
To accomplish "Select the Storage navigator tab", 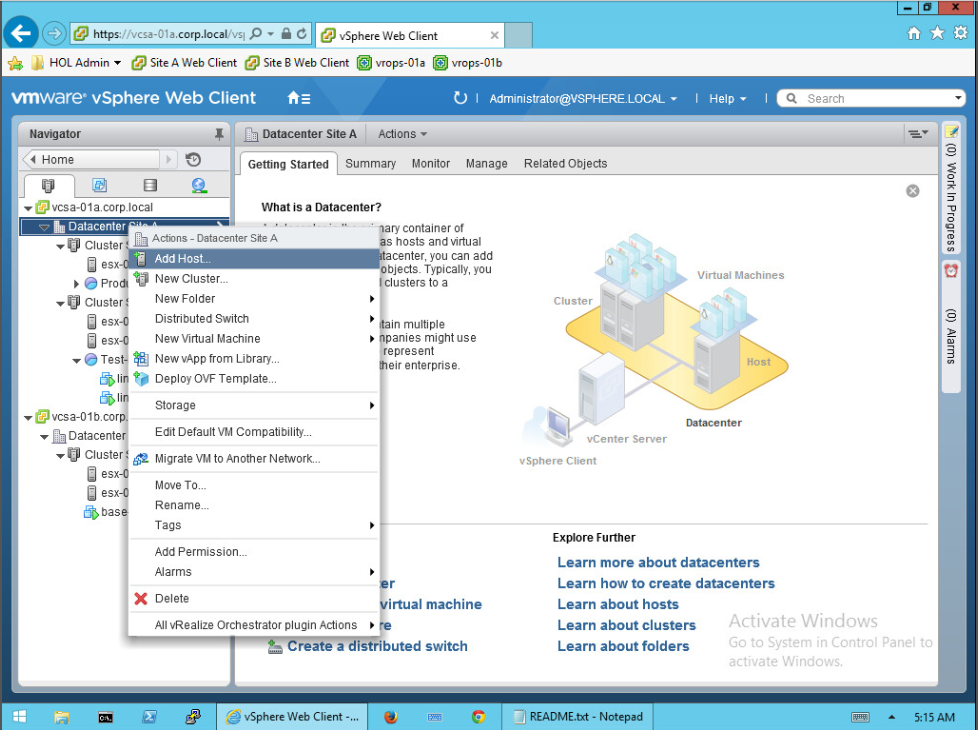I will [150, 185].
